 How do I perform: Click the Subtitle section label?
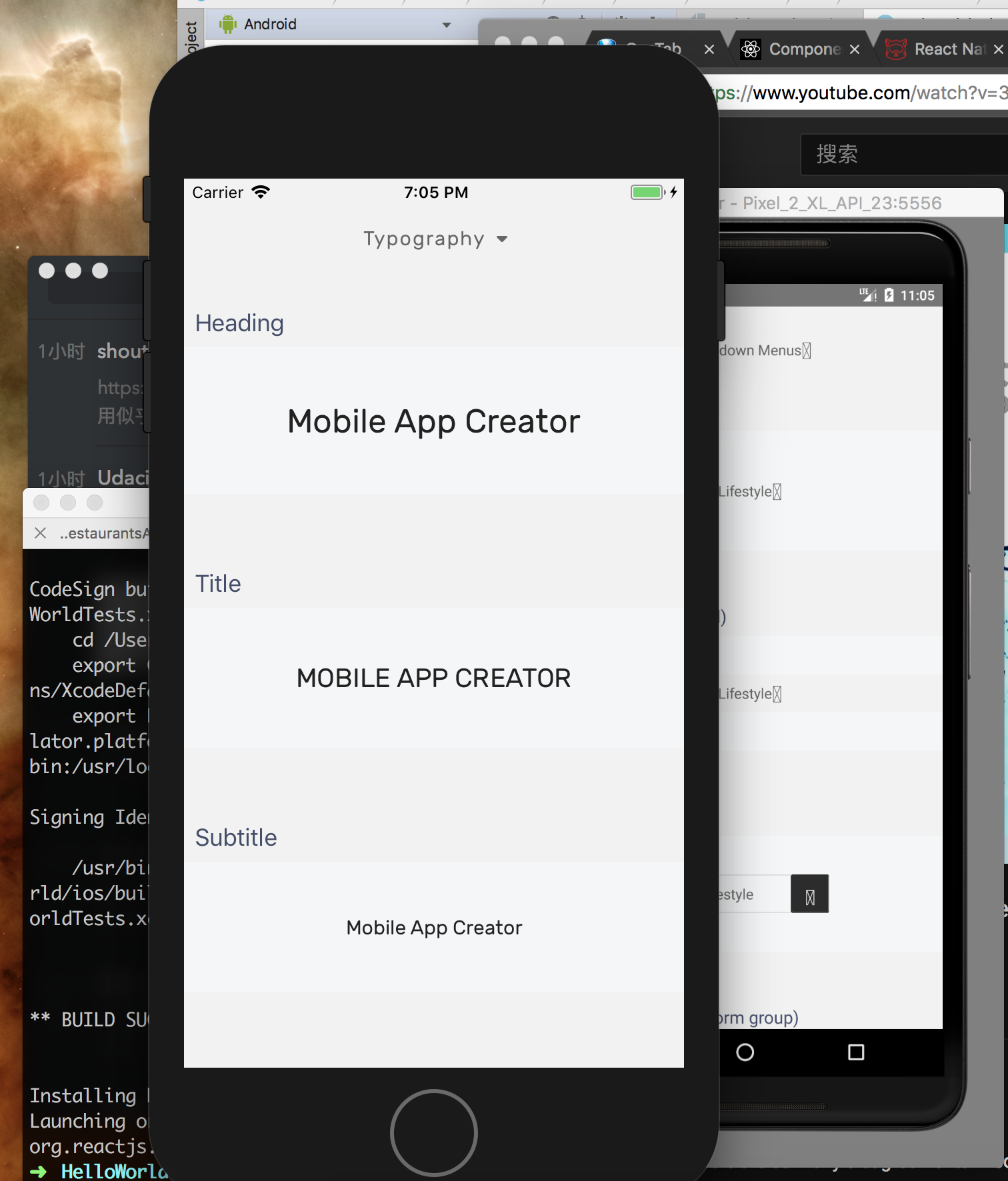click(236, 838)
